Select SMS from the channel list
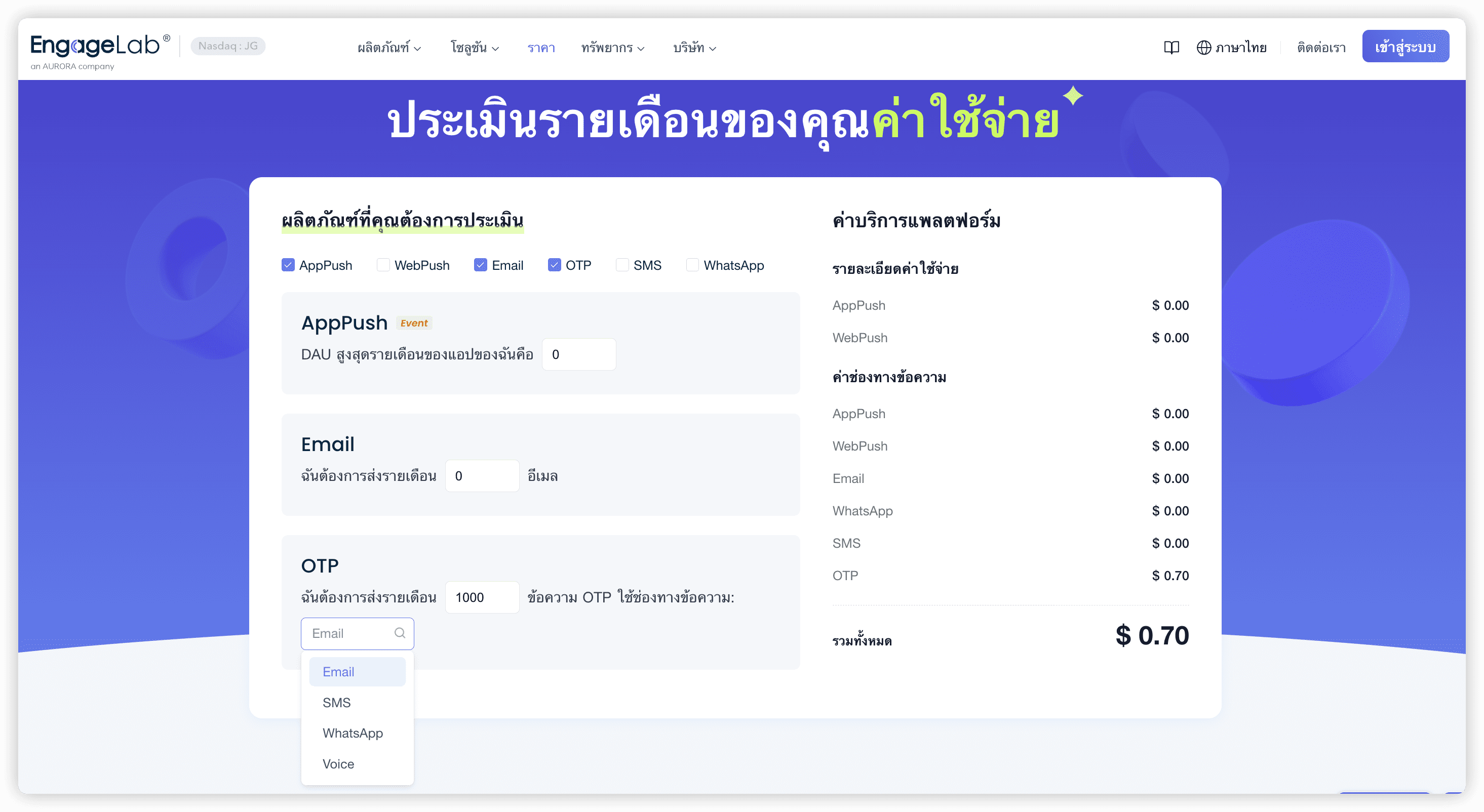This screenshot has height=812, width=1484. click(x=357, y=703)
